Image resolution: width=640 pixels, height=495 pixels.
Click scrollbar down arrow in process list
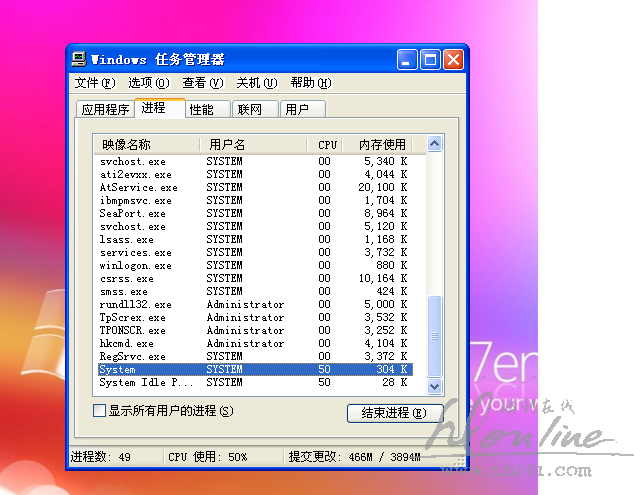point(434,385)
